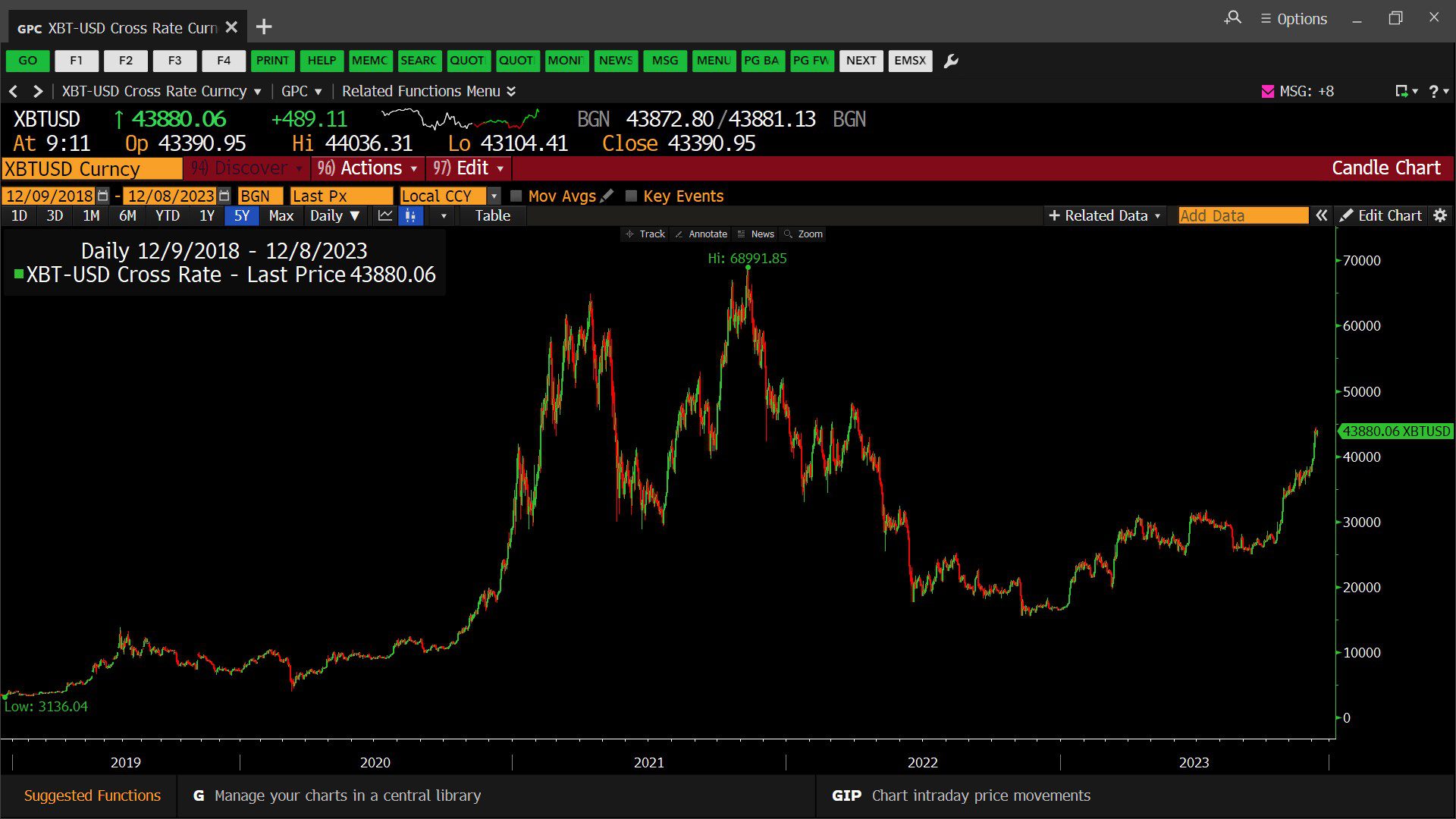Screen dimensions: 1456x819
Task: Close the GPC XBT-USD tab
Action: pyautogui.click(x=231, y=27)
